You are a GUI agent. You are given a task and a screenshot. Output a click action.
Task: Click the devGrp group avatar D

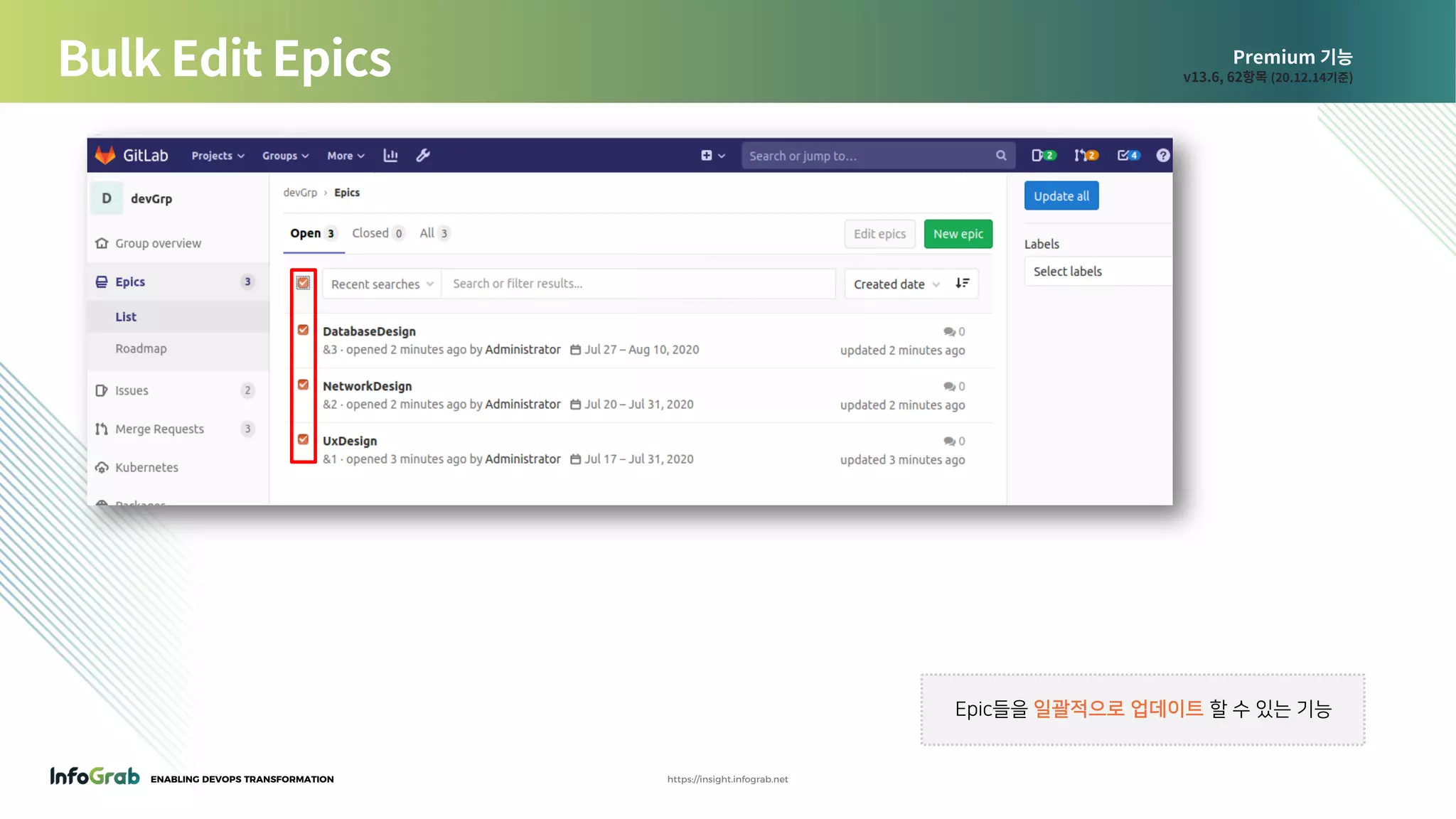click(x=107, y=198)
